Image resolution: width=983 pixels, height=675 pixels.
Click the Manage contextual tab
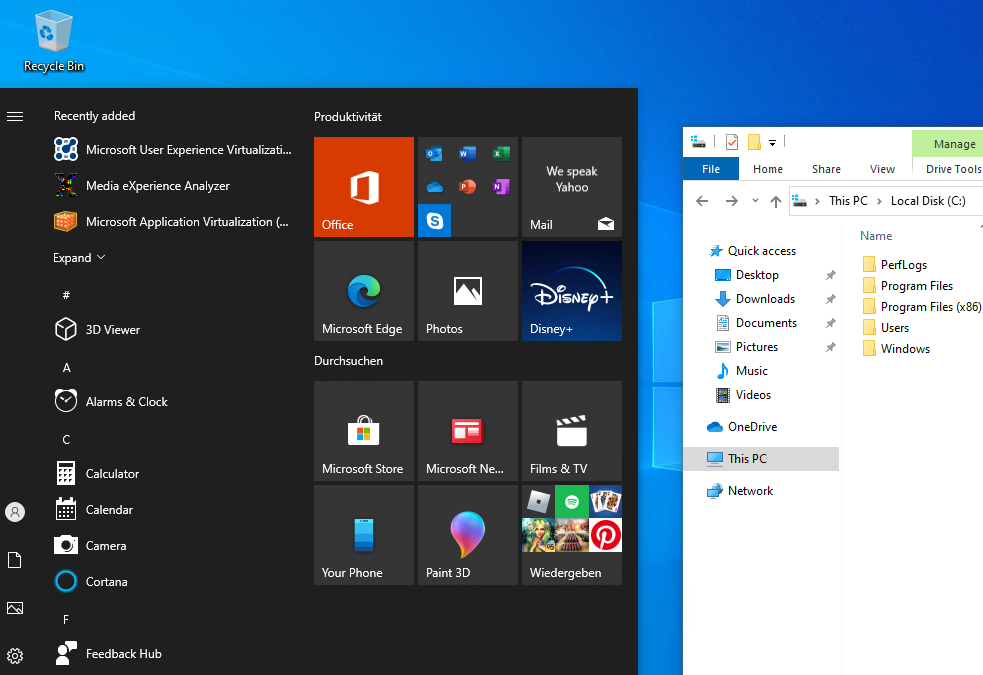[x=954, y=144]
